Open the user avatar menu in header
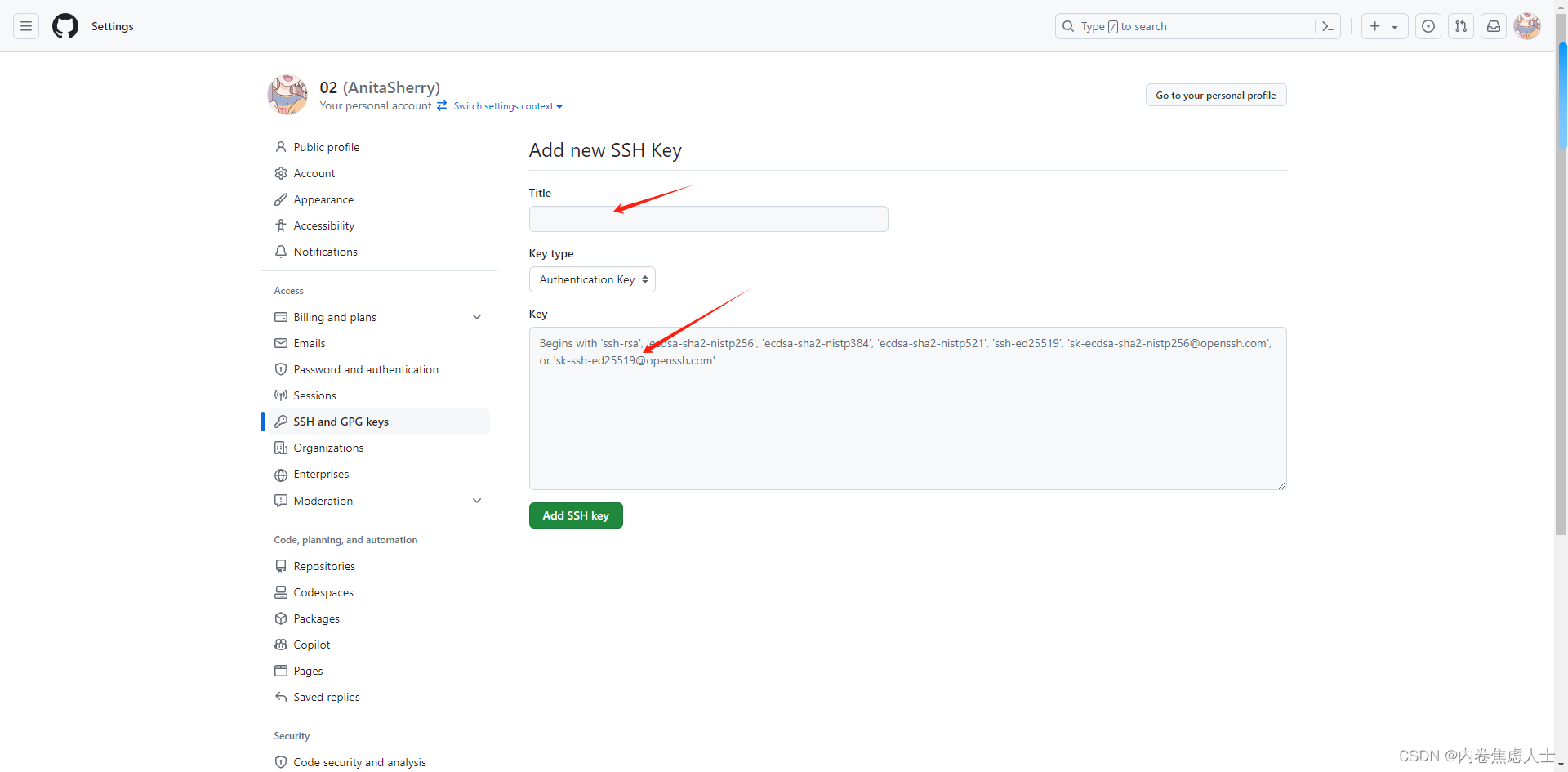This screenshot has width=1568, height=772. tap(1527, 26)
